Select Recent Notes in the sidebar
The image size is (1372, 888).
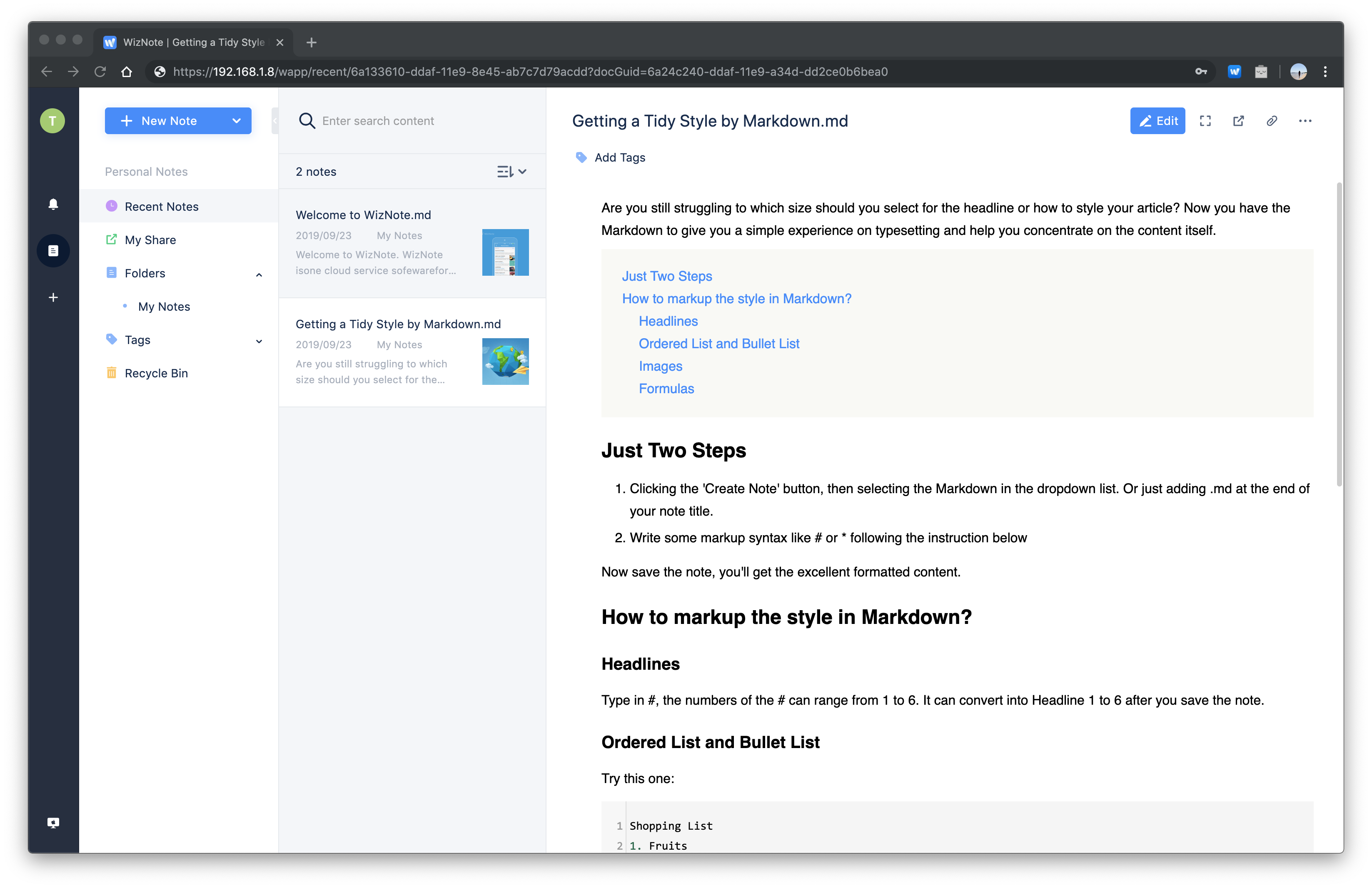click(162, 207)
